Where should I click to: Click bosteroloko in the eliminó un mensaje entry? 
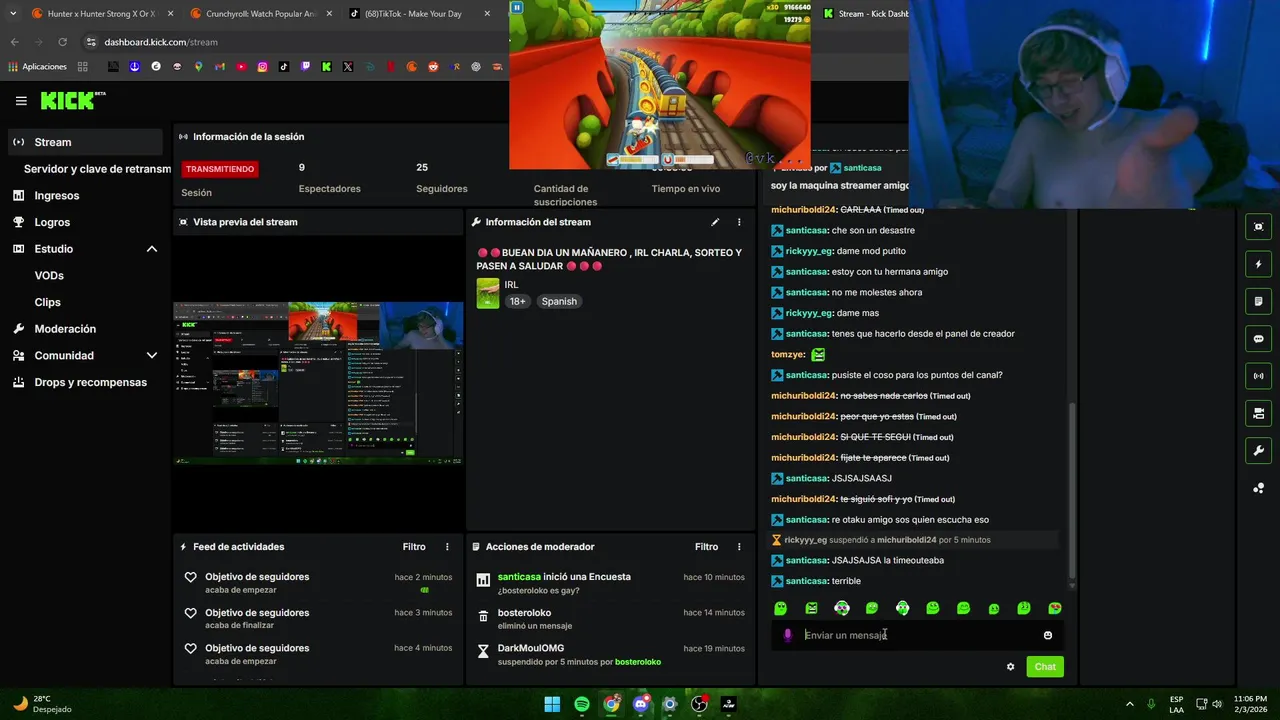pyautogui.click(x=524, y=613)
